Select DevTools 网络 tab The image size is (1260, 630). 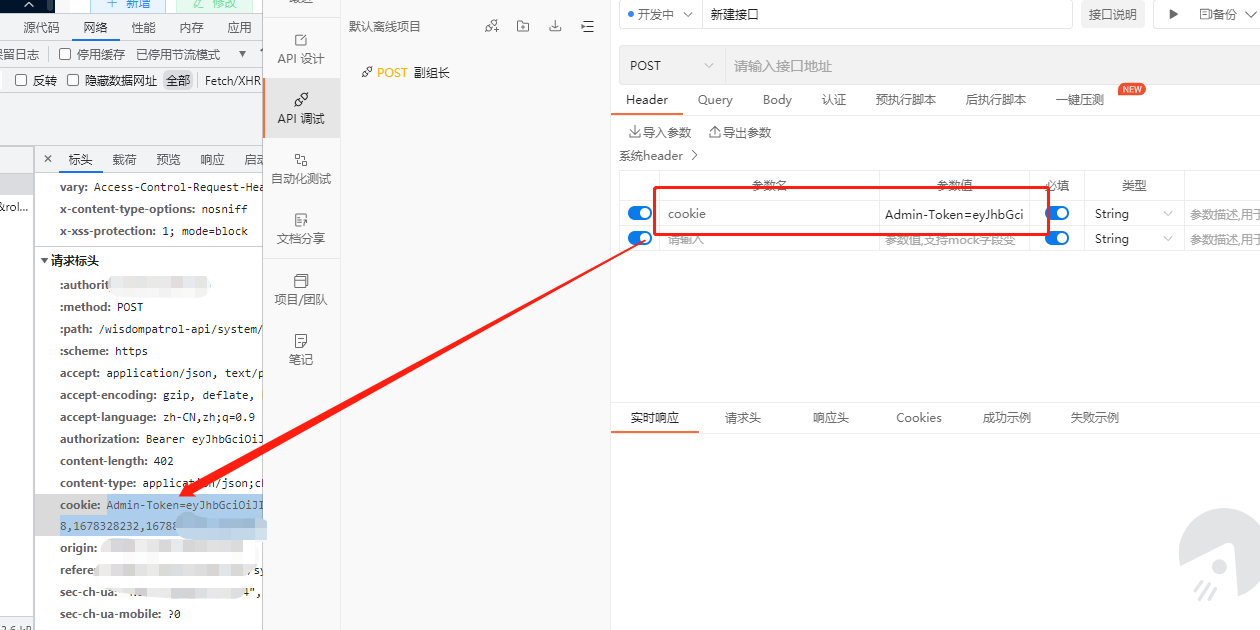coord(95,28)
